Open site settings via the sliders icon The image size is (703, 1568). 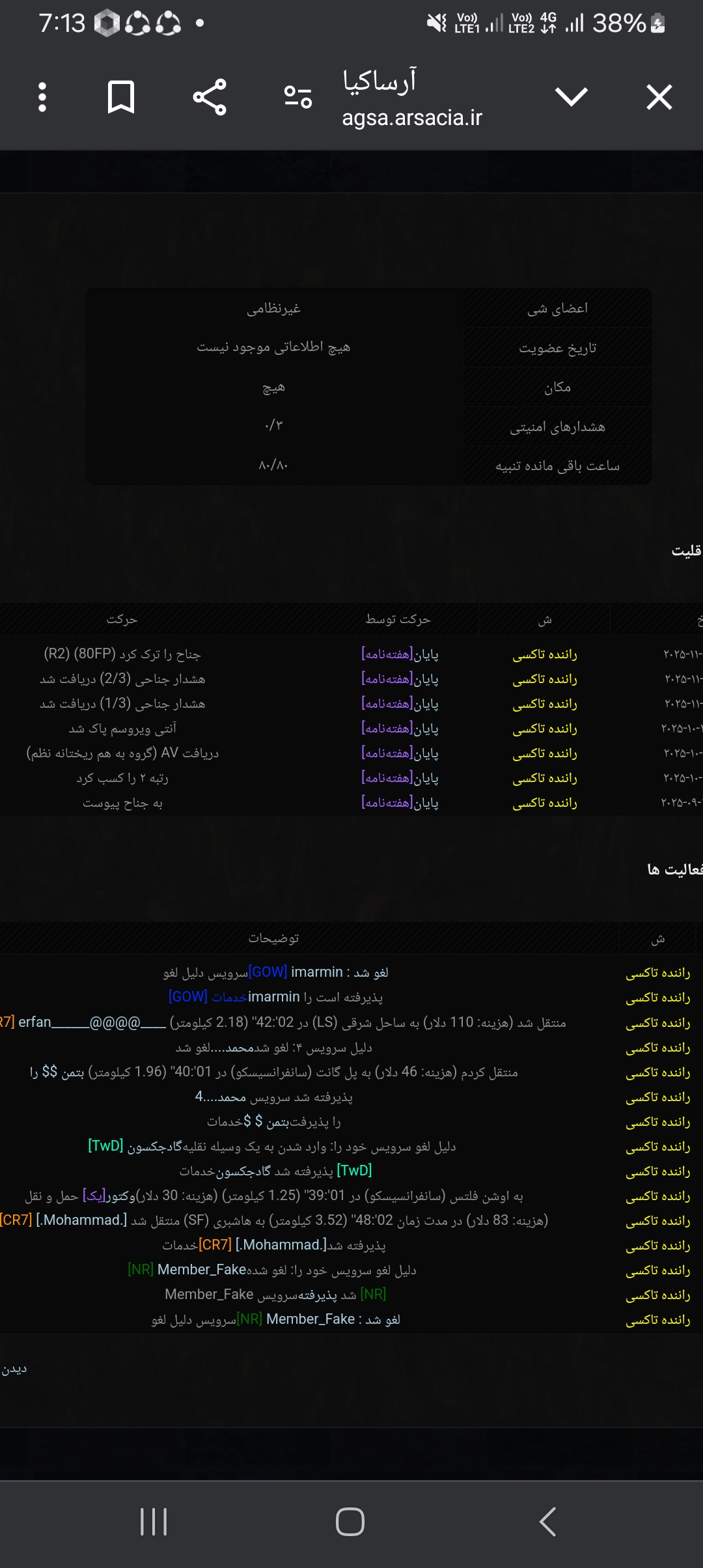[298, 98]
